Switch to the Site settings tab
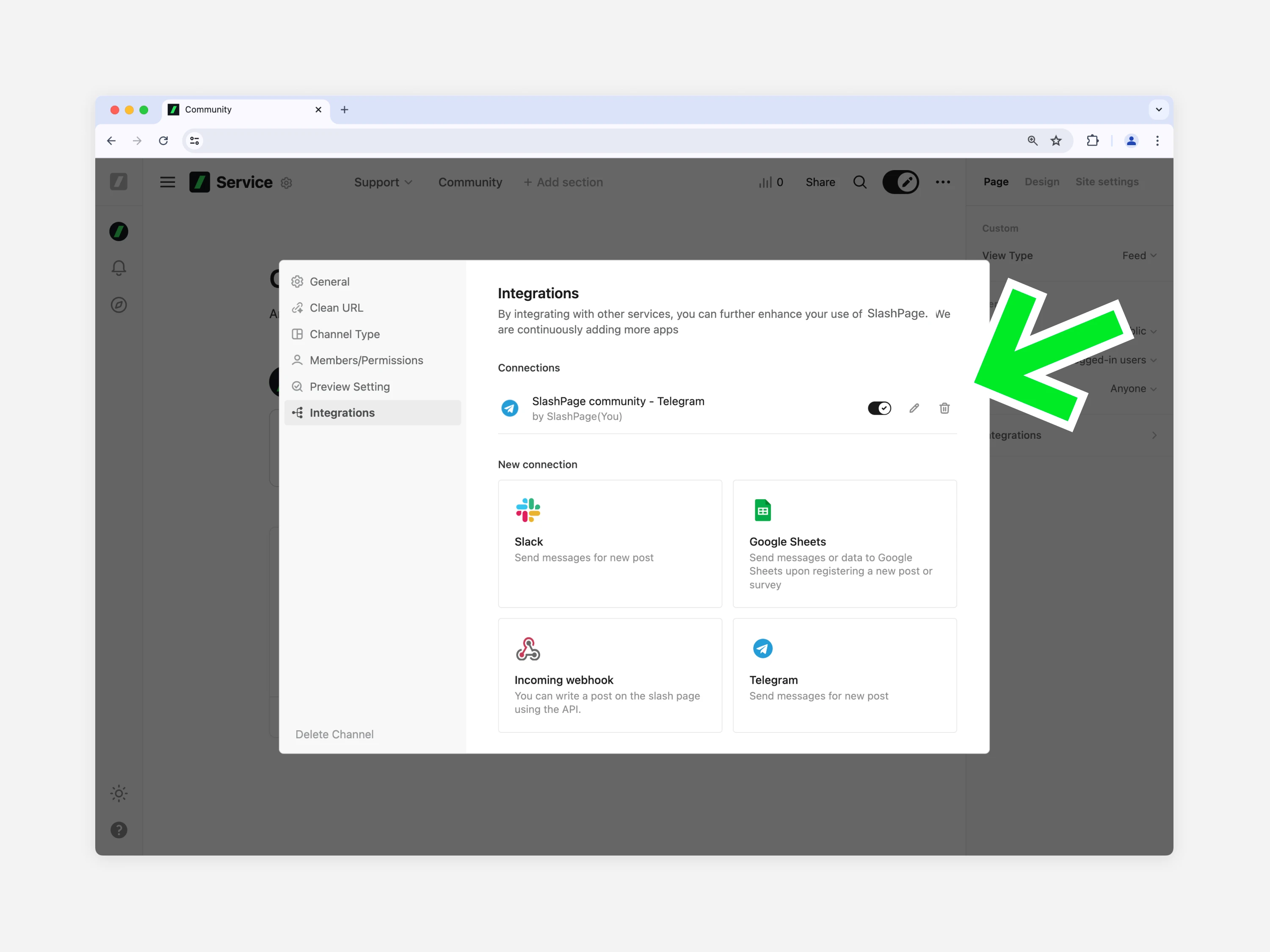The width and height of the screenshot is (1270, 952). 1106,182
